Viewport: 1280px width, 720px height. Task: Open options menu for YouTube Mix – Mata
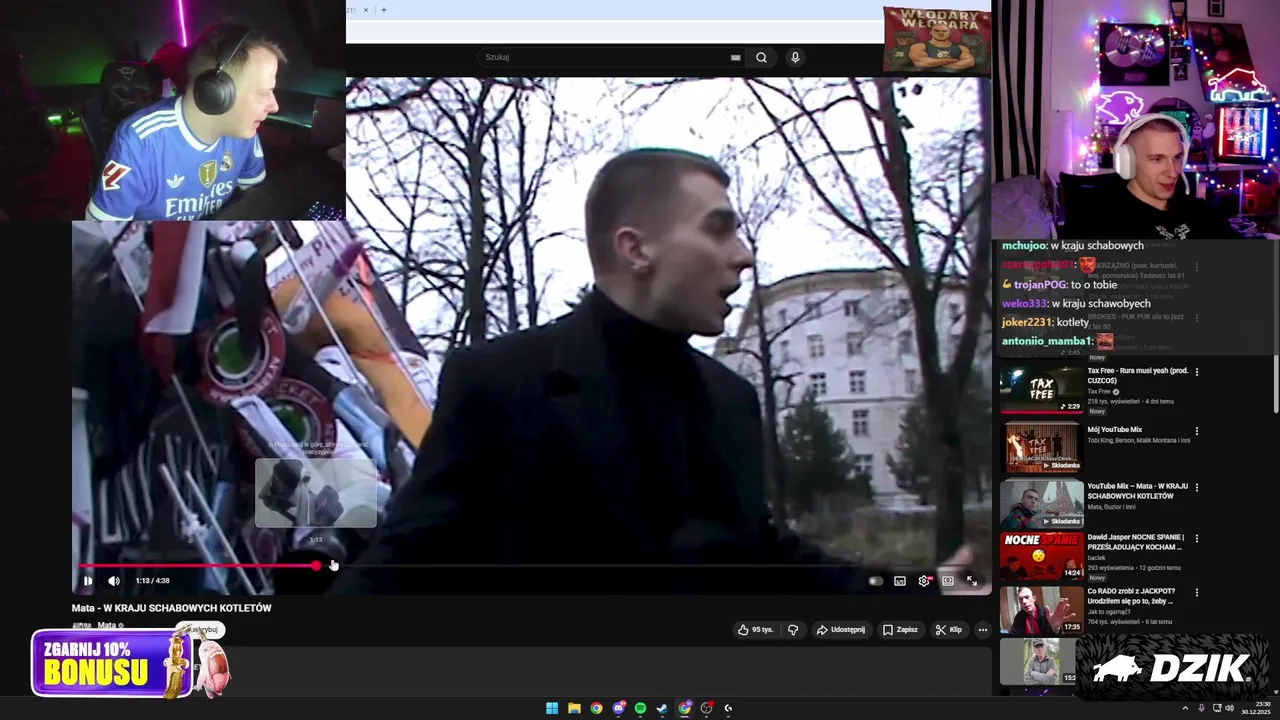(1197, 488)
